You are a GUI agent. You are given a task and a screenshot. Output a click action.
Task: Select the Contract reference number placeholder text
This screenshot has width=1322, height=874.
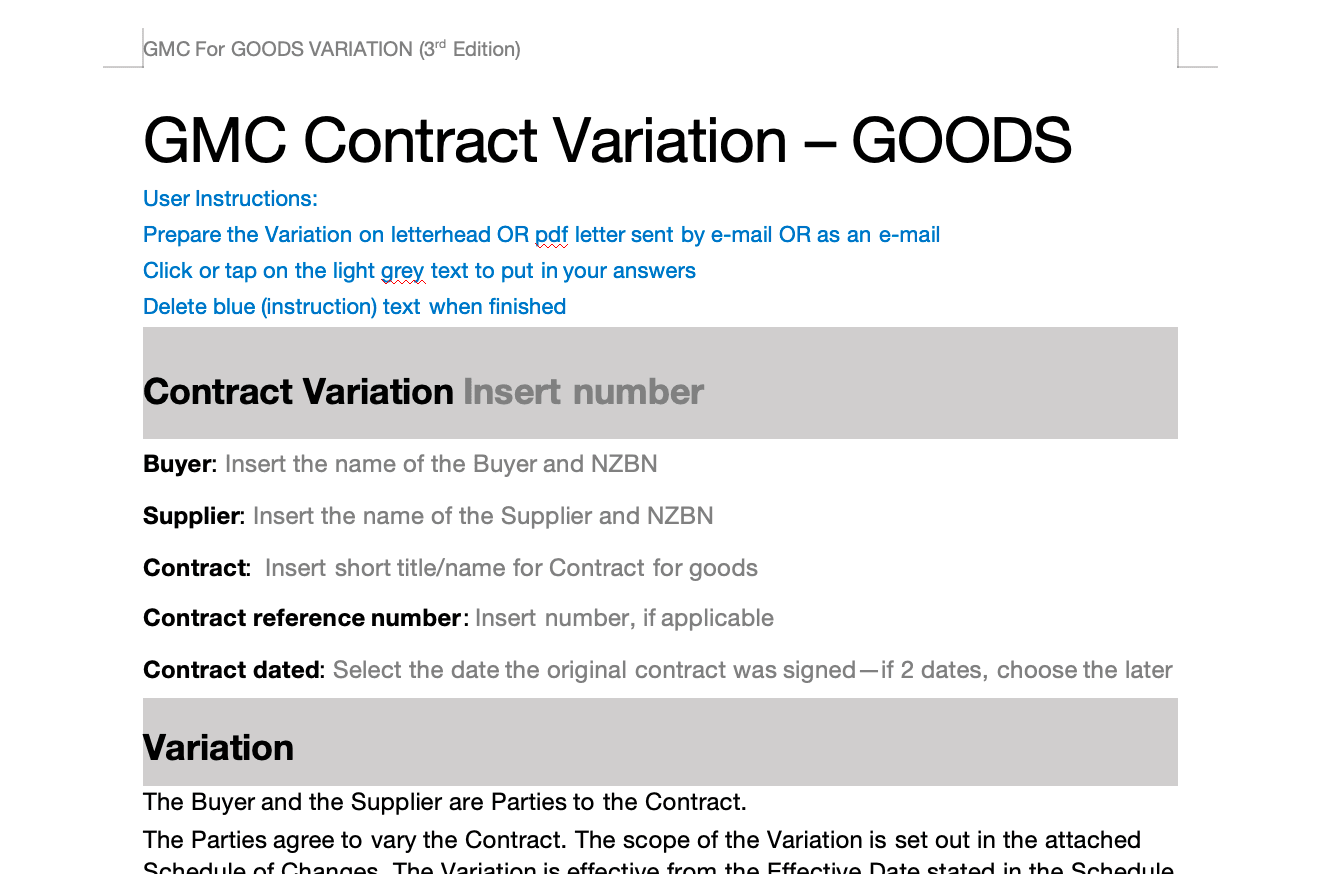coord(624,618)
